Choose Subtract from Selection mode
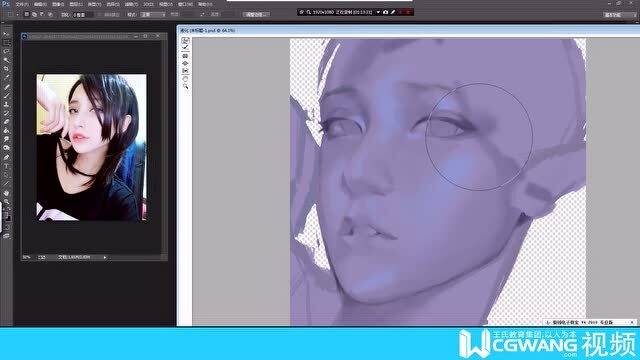This screenshot has height=360, width=640. tap(42, 14)
